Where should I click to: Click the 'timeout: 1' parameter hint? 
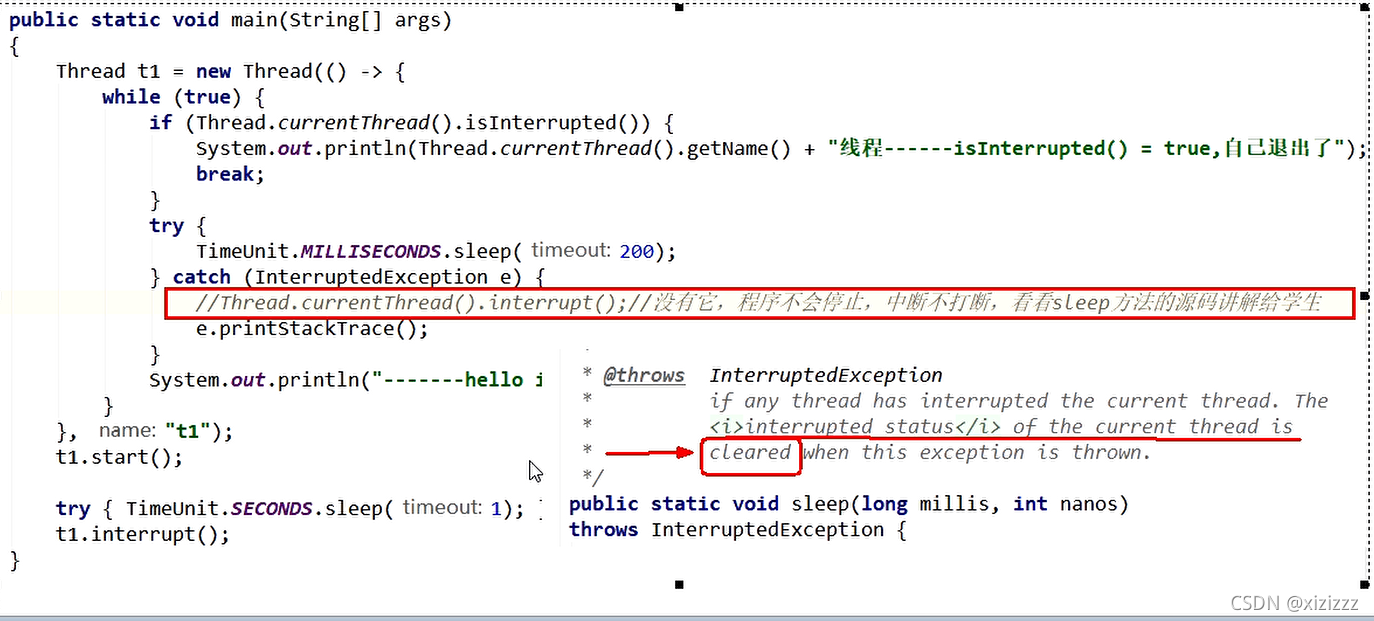click(x=451, y=508)
